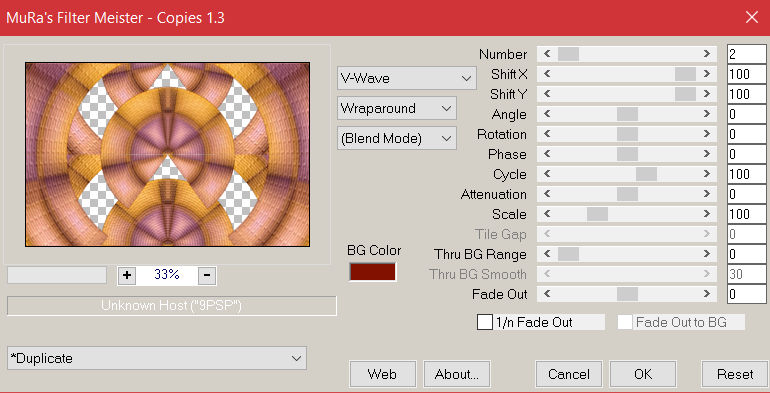770x393 pixels.
Task: Click the Phase slider right arrow
Action: (x=707, y=154)
